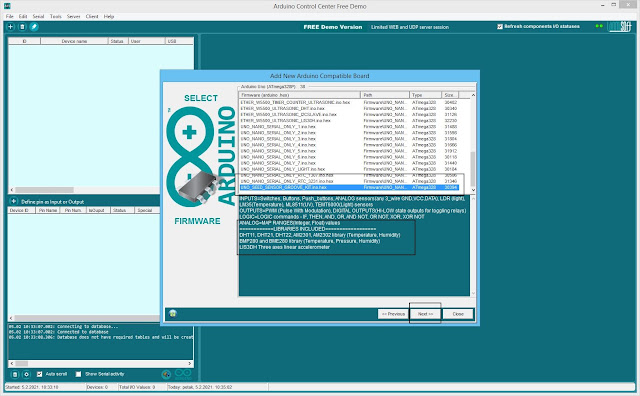Click the firmware list scrollbar thumb
The image size is (640, 396).
point(473,169)
